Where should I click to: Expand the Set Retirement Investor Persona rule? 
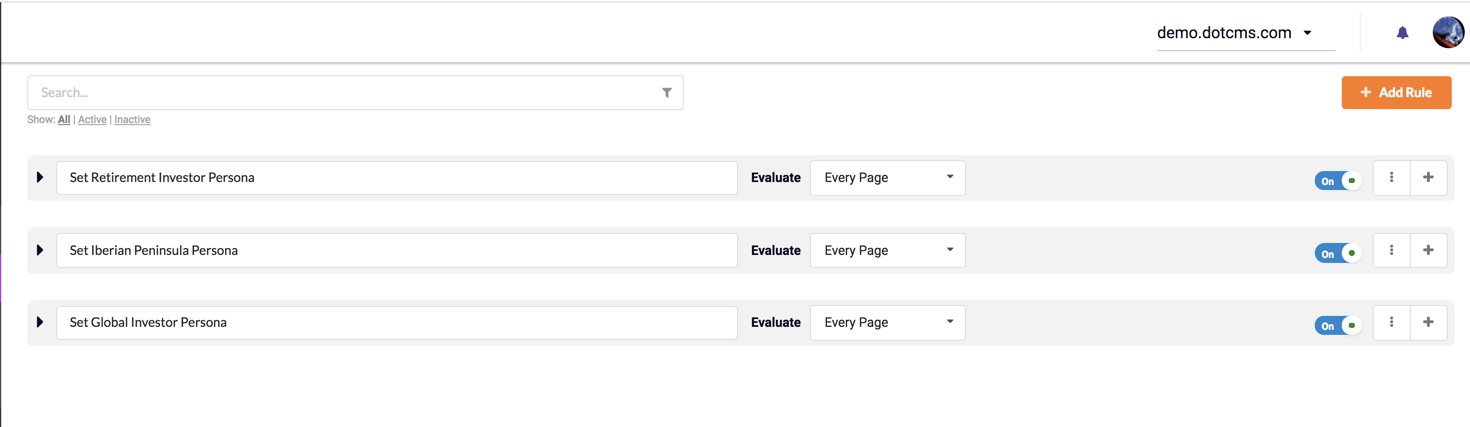(40, 178)
